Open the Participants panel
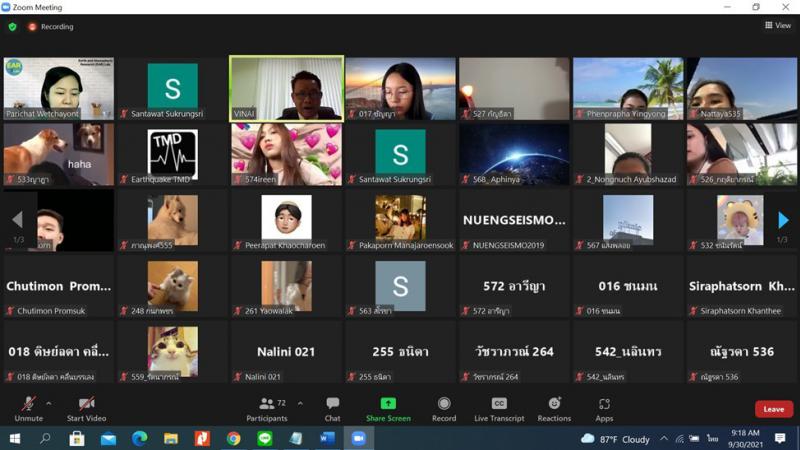Viewport: 800px width, 450px height. point(267,409)
